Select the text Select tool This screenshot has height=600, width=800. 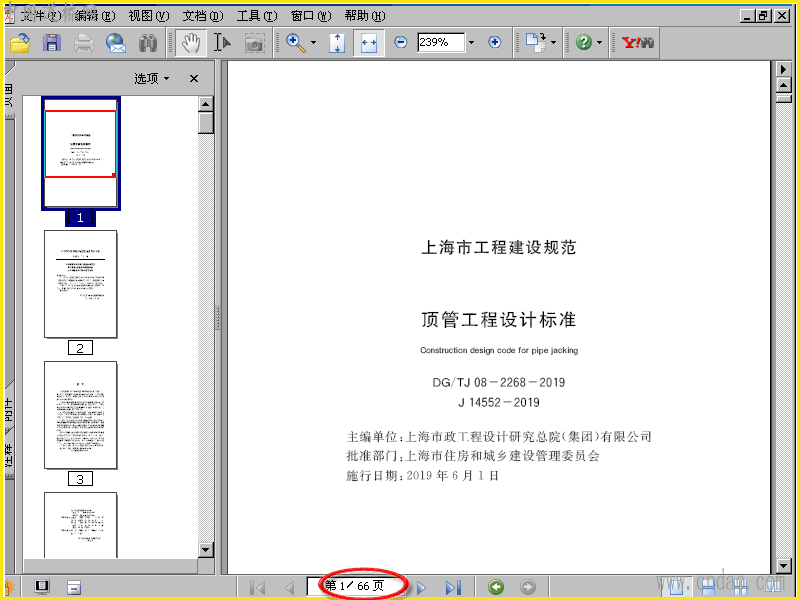tap(222, 43)
